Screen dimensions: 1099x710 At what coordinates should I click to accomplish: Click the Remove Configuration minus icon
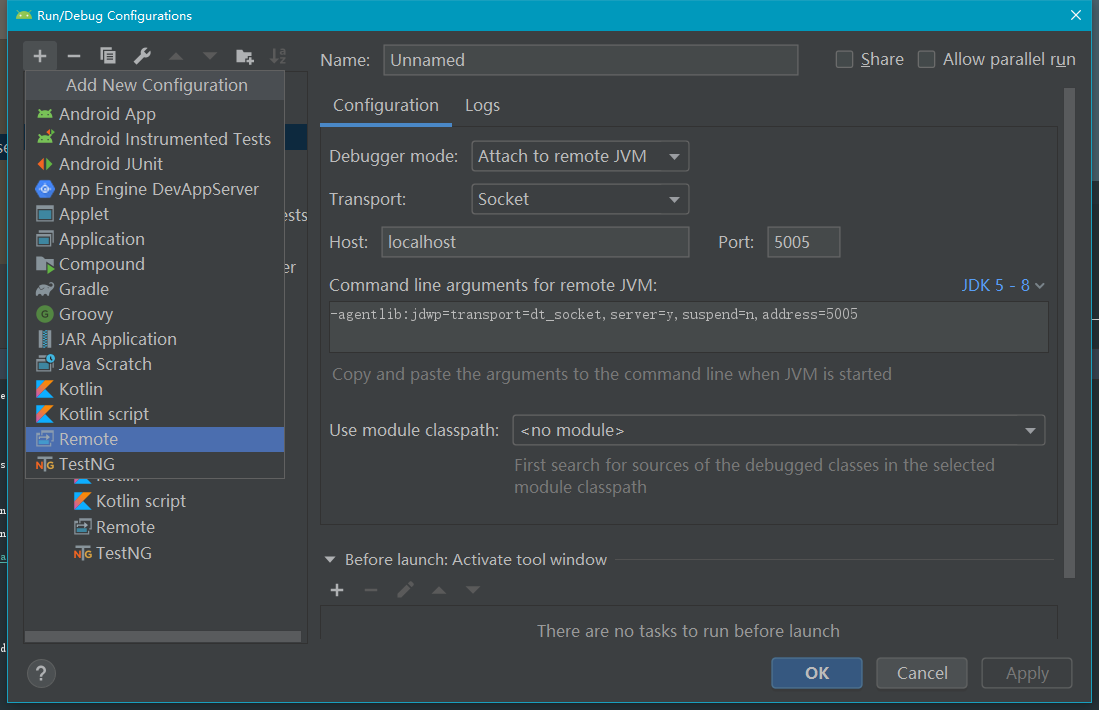click(x=73, y=56)
